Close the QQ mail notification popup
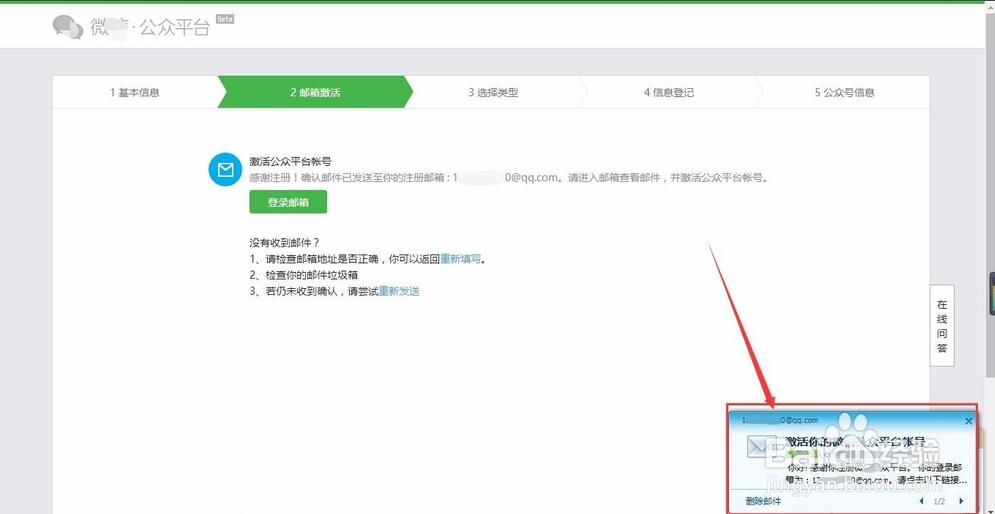 click(968, 421)
